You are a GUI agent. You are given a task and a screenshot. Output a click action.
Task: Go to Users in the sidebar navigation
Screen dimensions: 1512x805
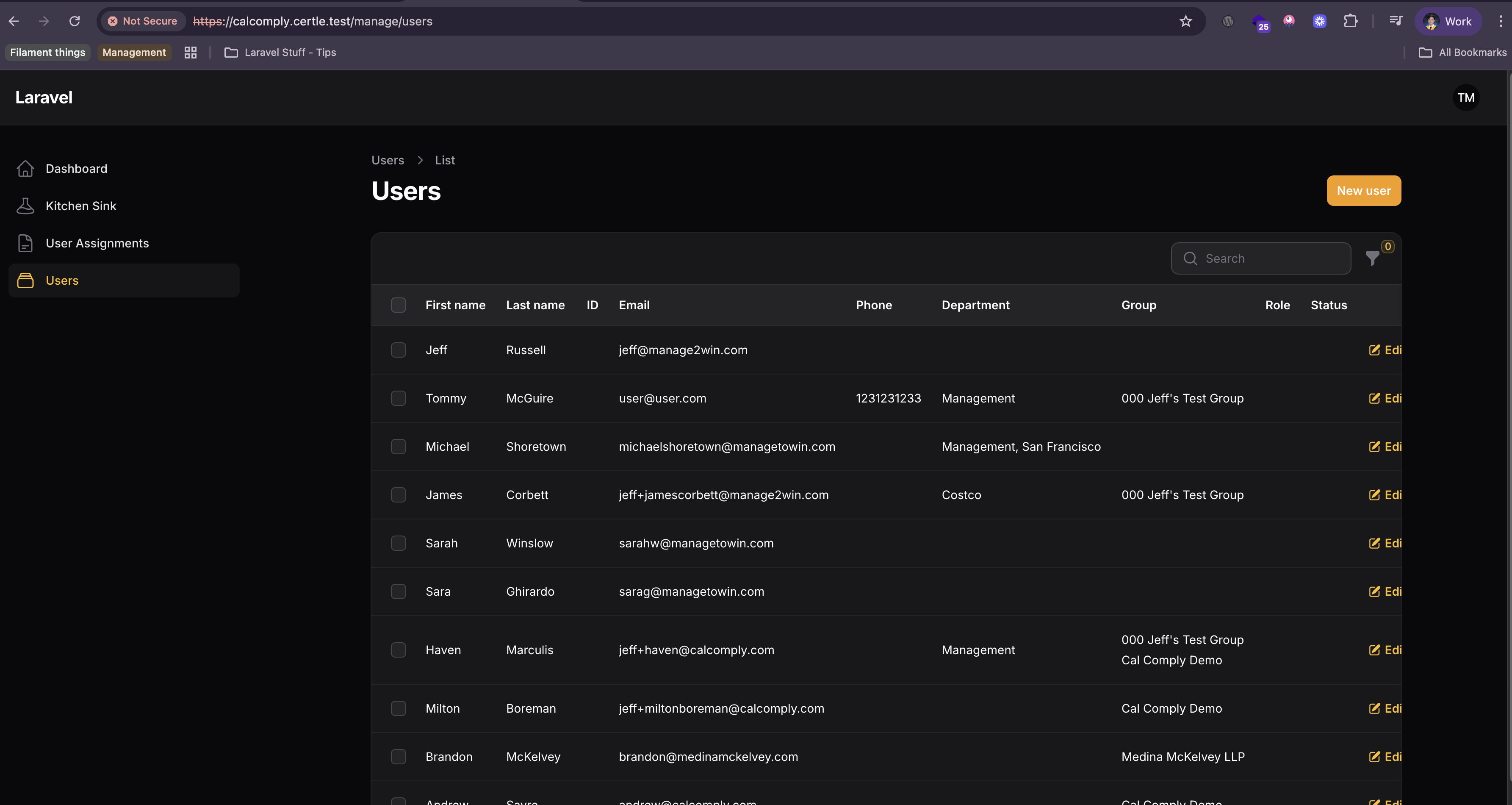click(62, 280)
